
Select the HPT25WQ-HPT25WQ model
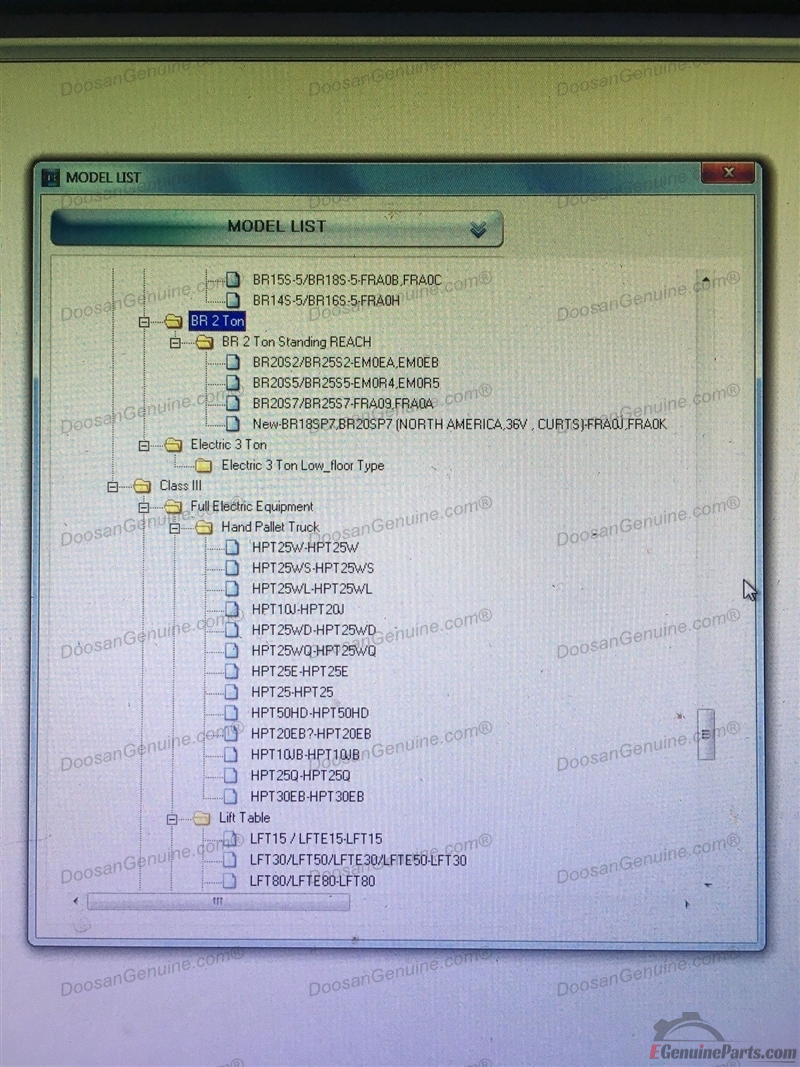[x=314, y=651]
